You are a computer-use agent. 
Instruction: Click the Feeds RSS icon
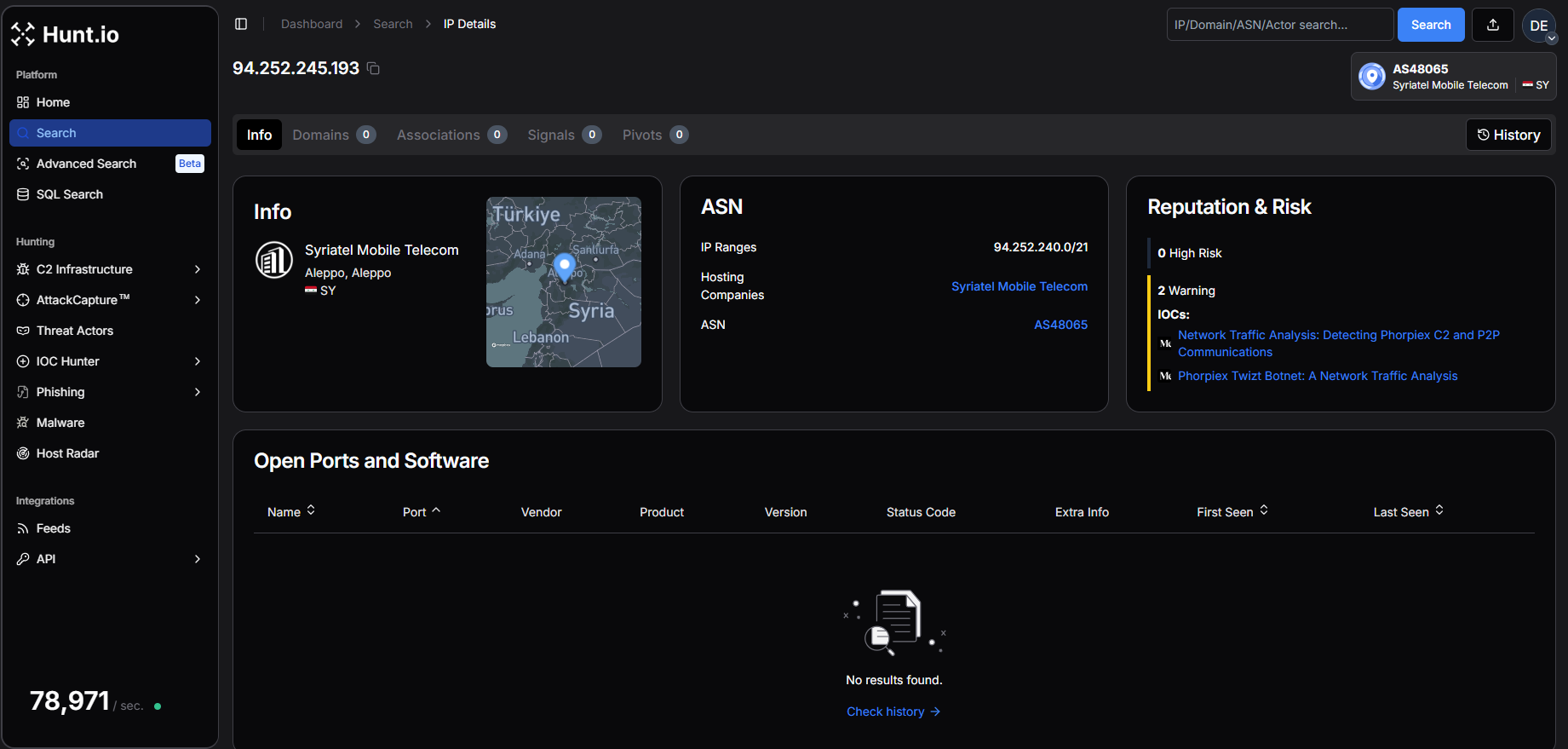pos(23,528)
